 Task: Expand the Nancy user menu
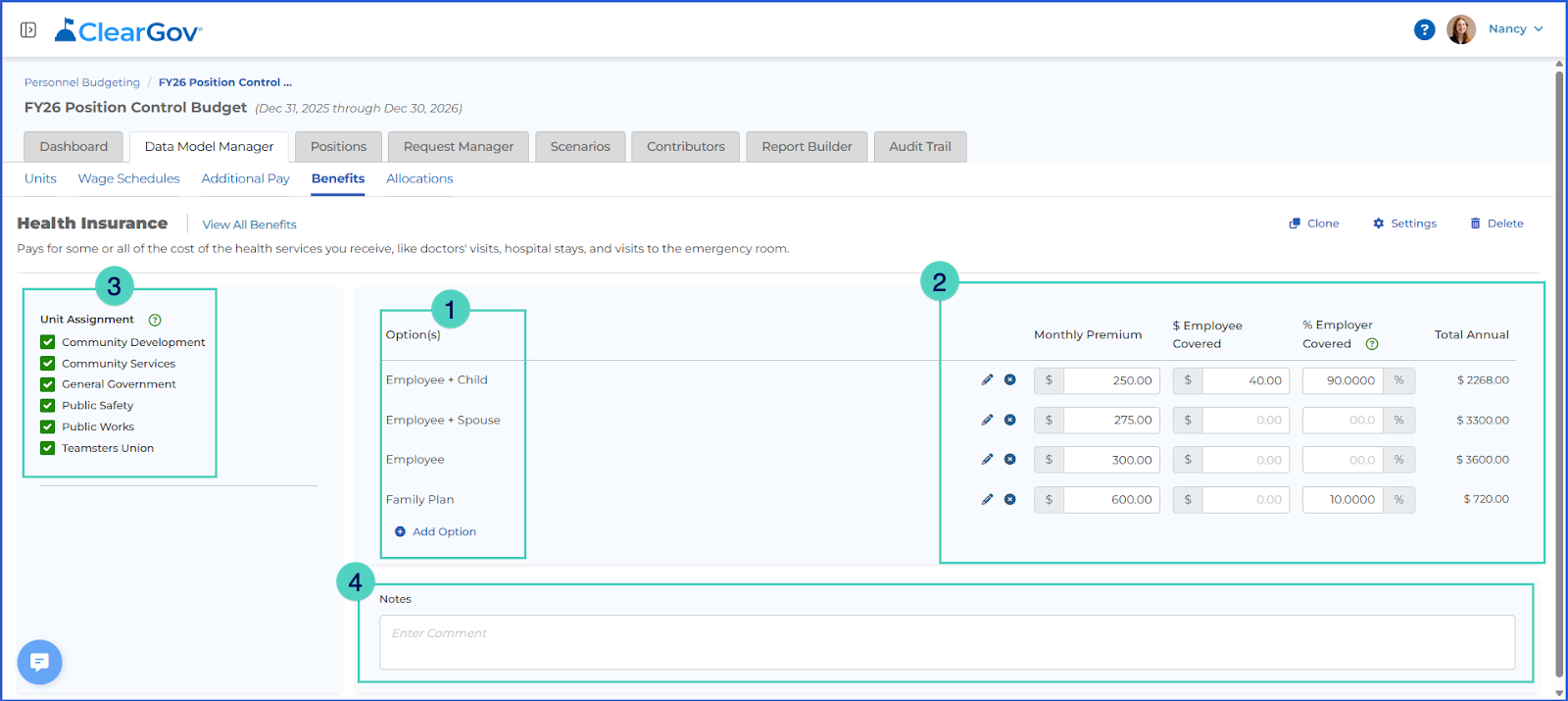(x=1515, y=29)
